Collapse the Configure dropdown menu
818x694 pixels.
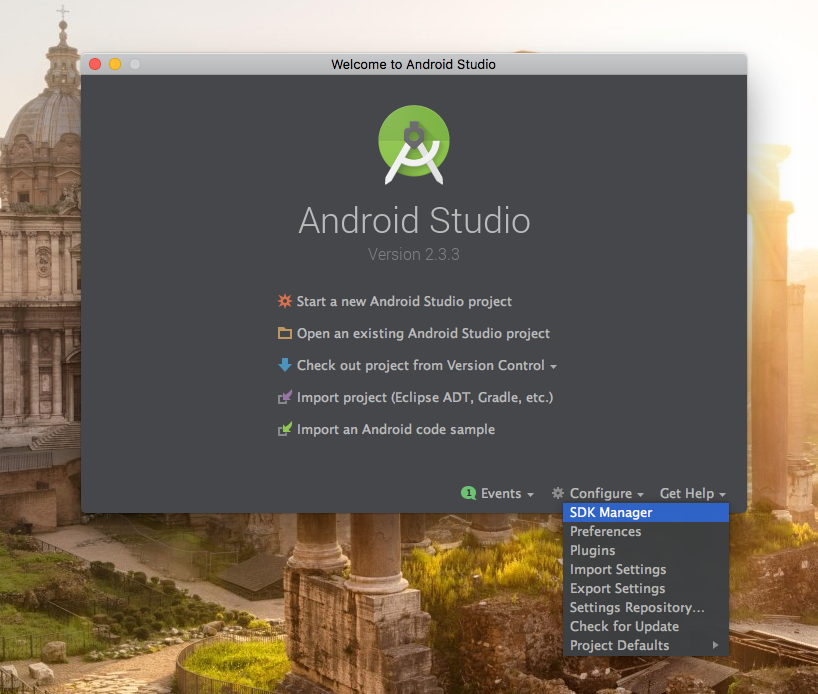(598, 493)
